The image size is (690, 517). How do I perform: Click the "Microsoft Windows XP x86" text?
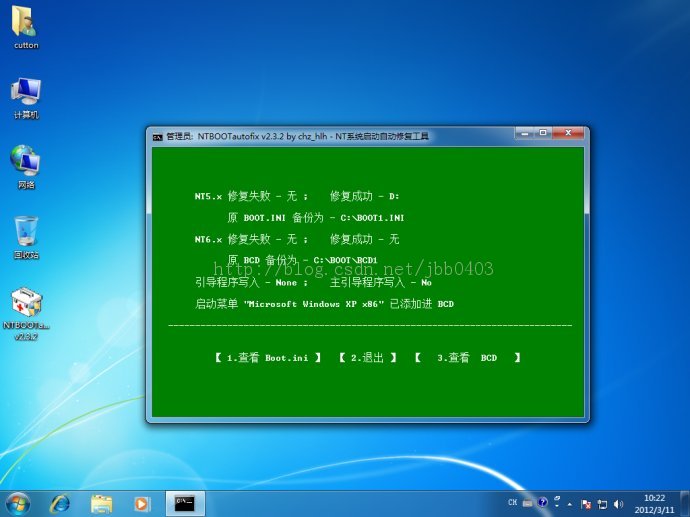tap(314, 304)
